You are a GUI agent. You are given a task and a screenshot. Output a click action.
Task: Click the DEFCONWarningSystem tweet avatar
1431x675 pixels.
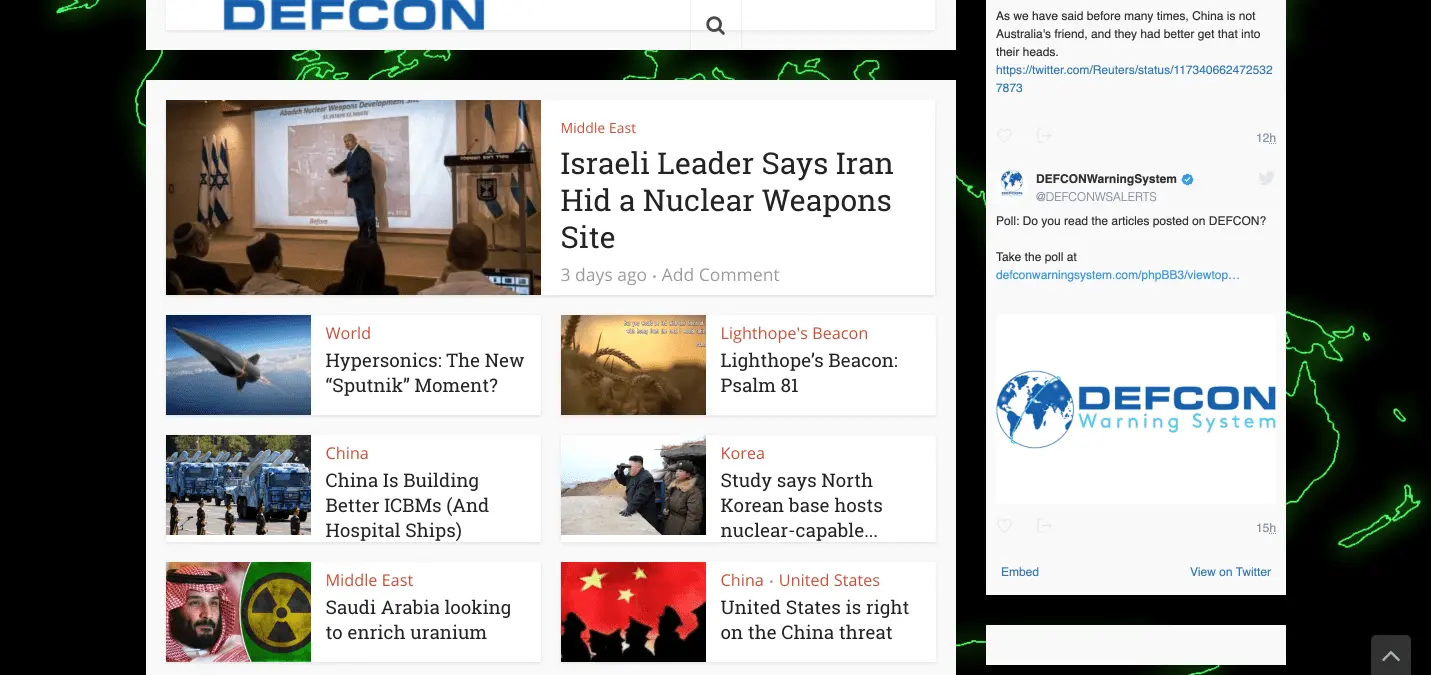click(1012, 184)
